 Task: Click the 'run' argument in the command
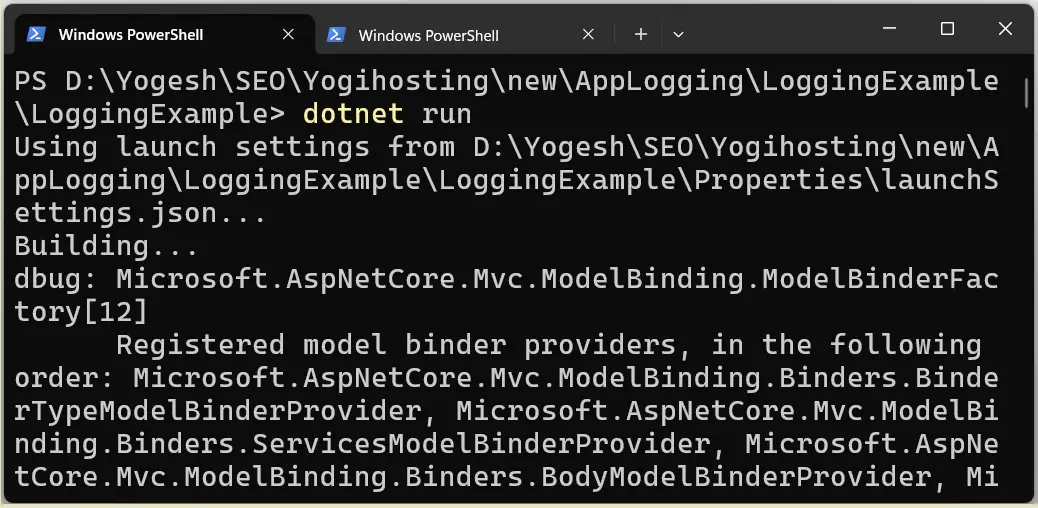(446, 114)
